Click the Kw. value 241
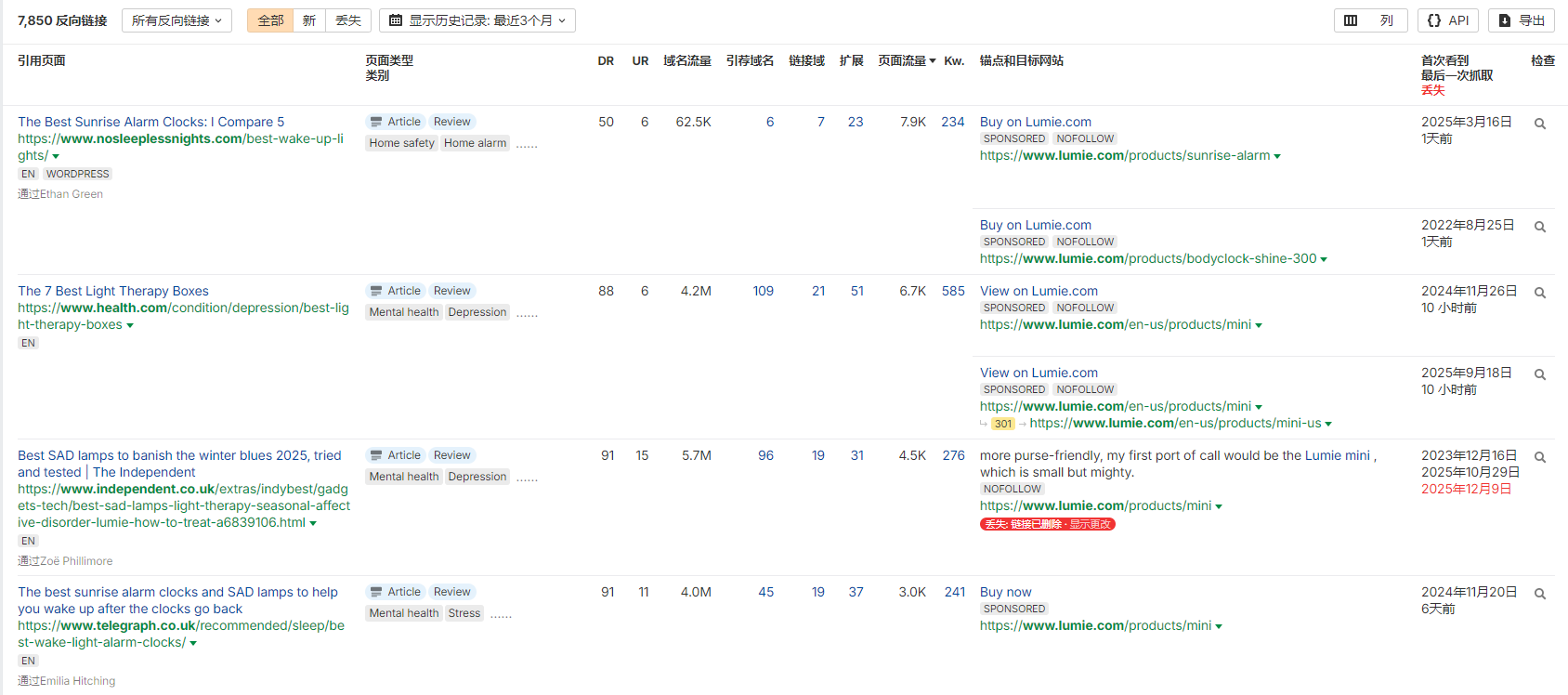This screenshot has height=695, width=1568. click(955, 592)
